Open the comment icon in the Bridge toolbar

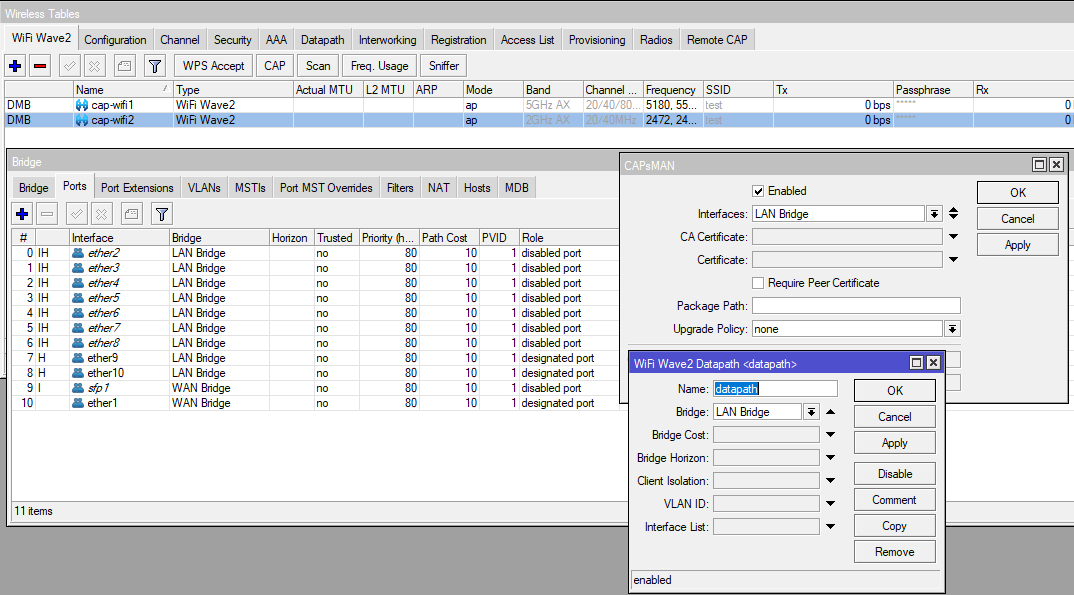click(131, 213)
